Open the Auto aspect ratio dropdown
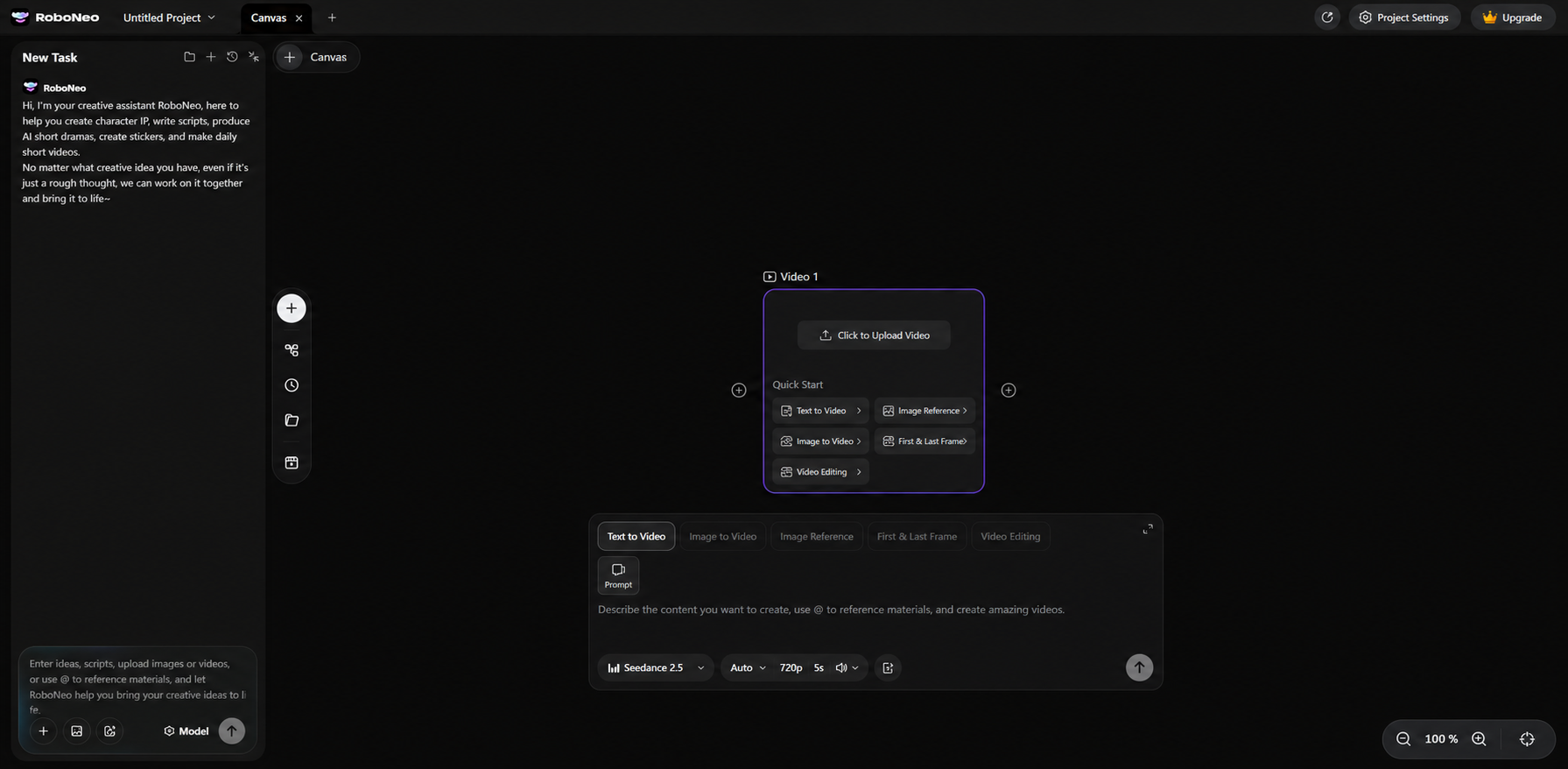 (748, 668)
